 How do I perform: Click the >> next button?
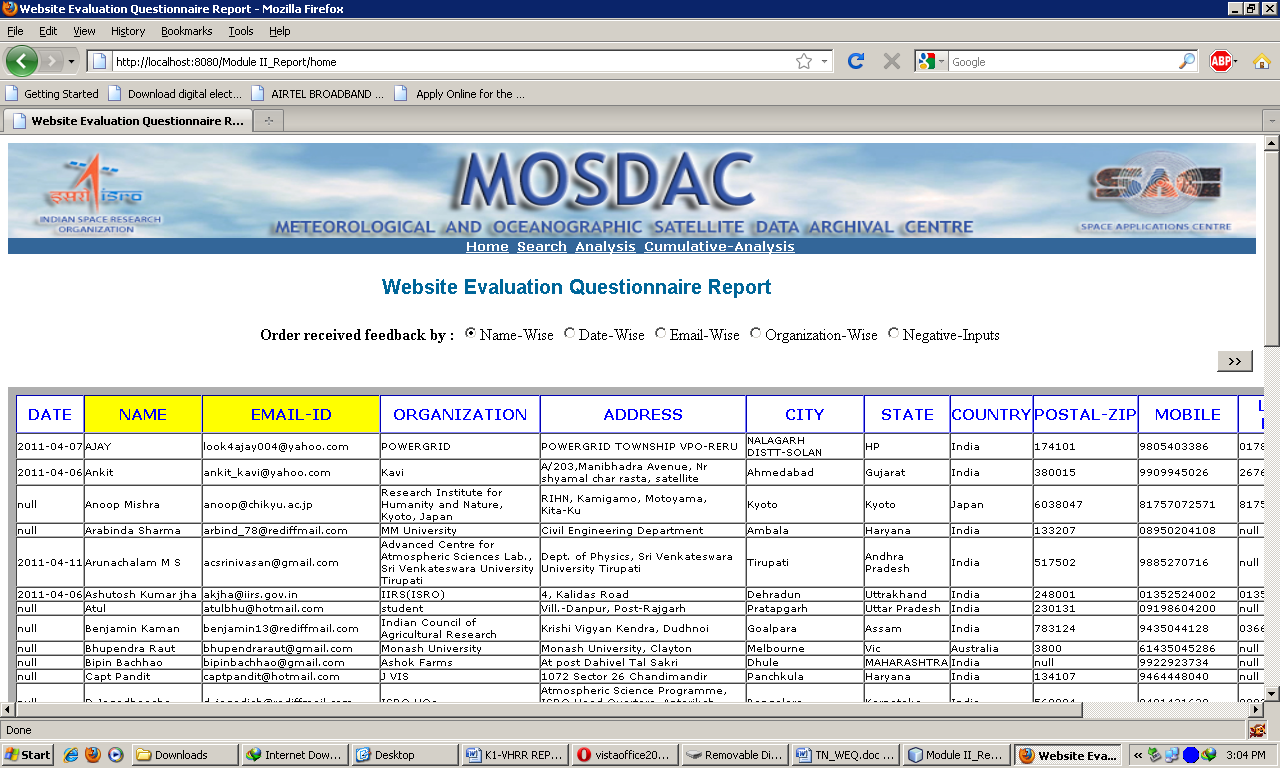tap(1234, 361)
